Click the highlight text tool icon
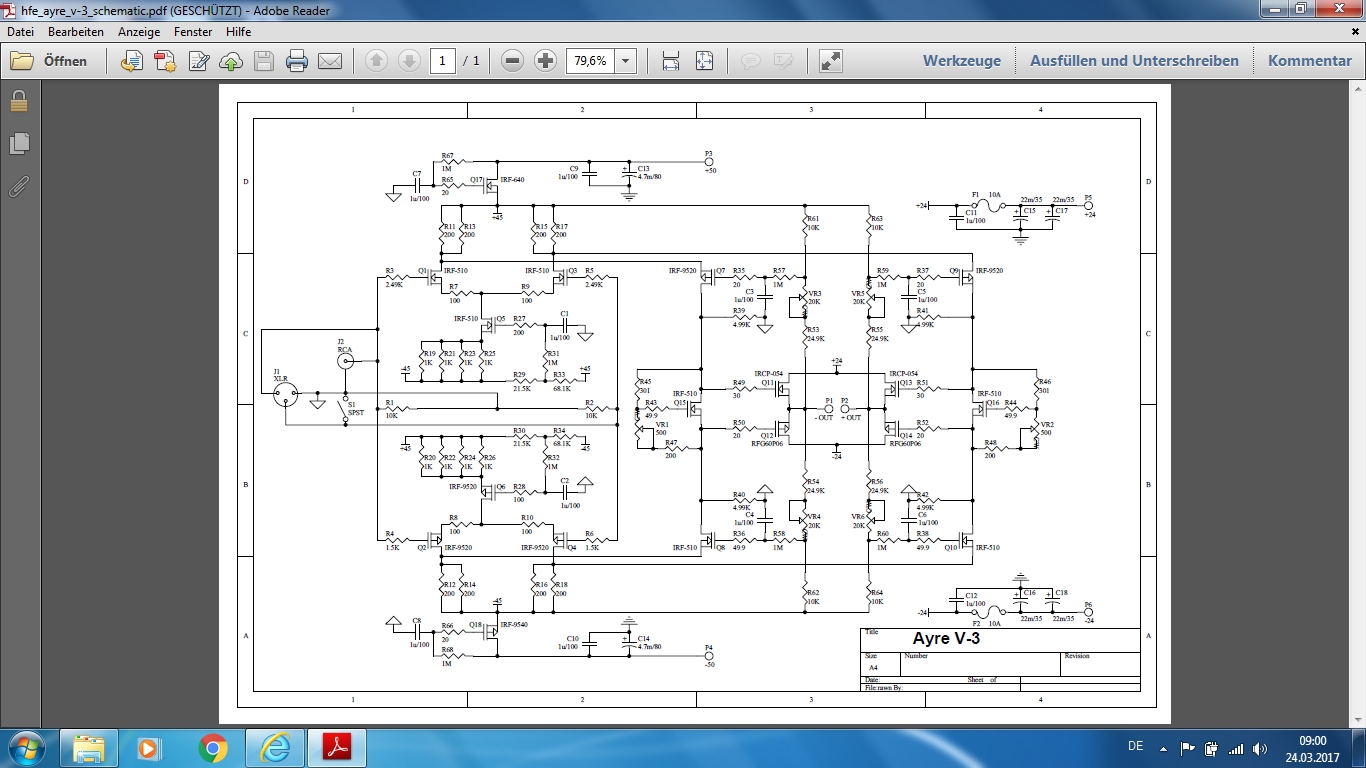1366x768 pixels. (783, 61)
